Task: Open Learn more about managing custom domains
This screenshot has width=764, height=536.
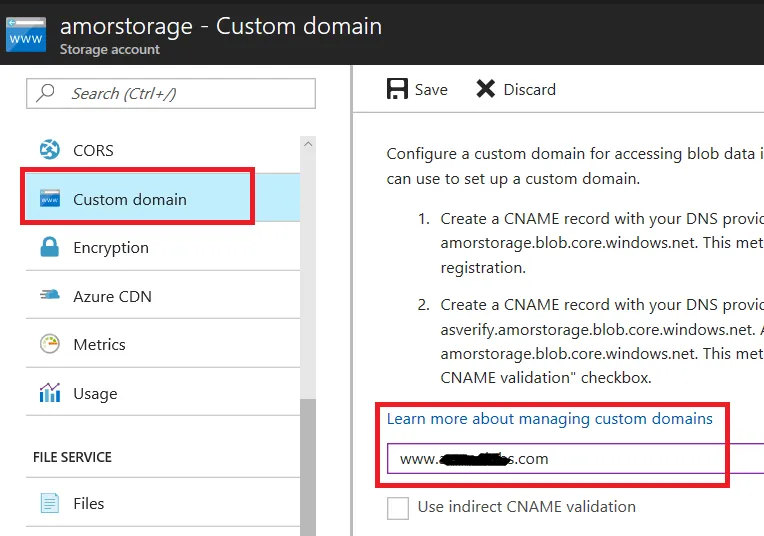Action: tap(550, 419)
